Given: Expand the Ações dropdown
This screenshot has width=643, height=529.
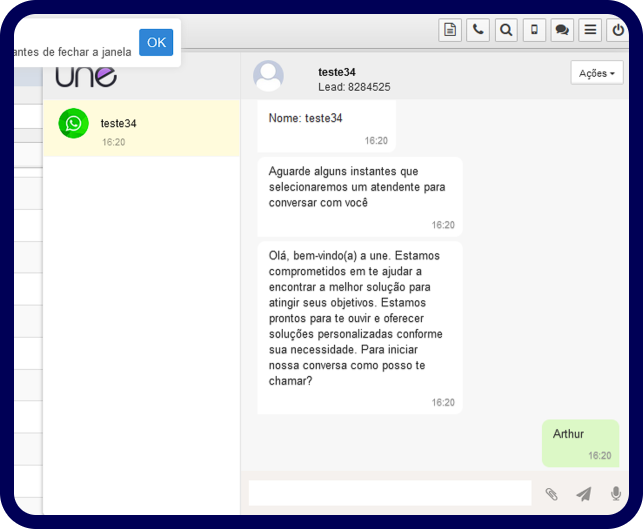Looking at the screenshot, I should click(x=597, y=73).
